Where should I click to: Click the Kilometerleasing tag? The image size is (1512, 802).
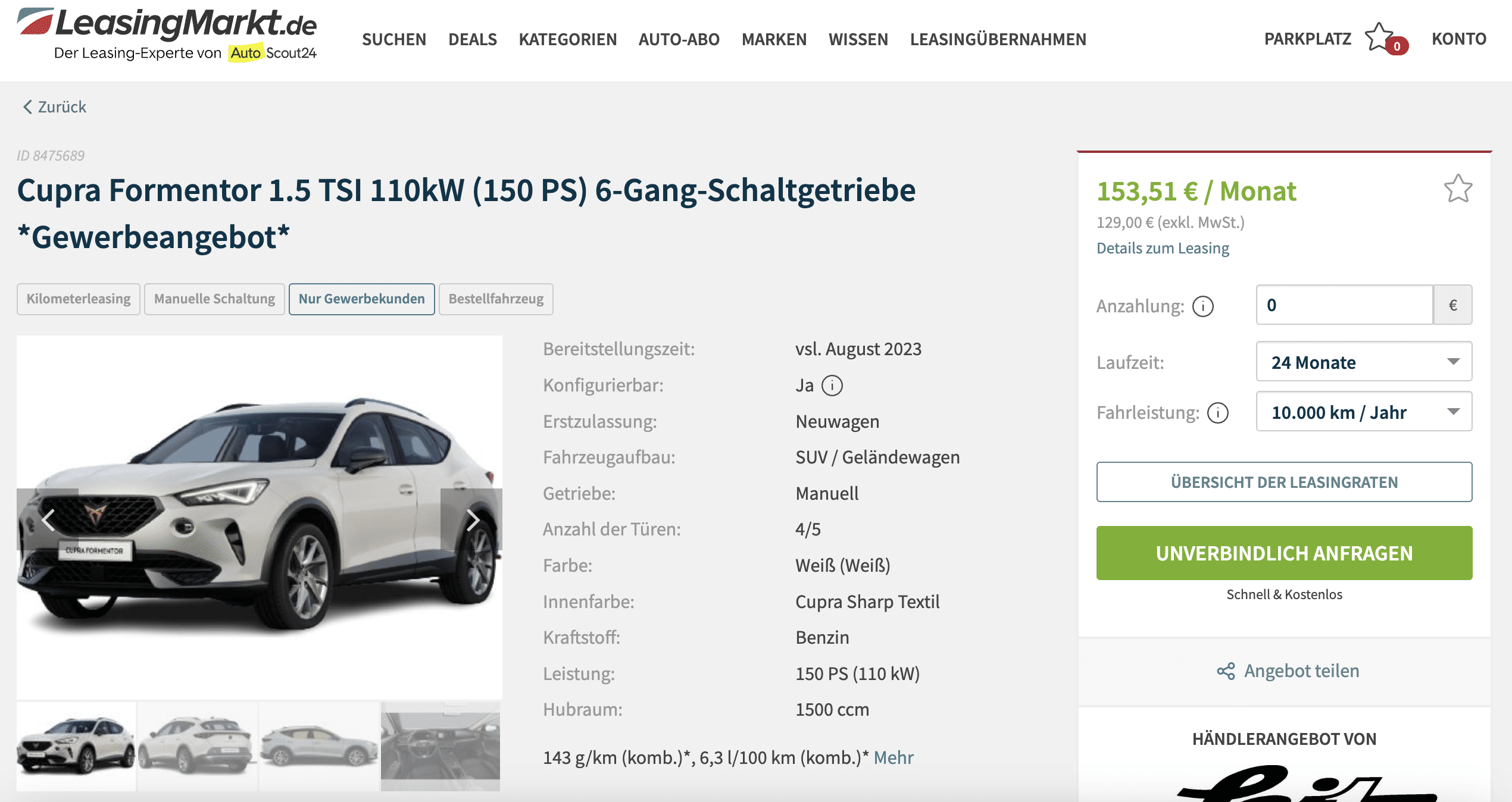[x=79, y=299]
